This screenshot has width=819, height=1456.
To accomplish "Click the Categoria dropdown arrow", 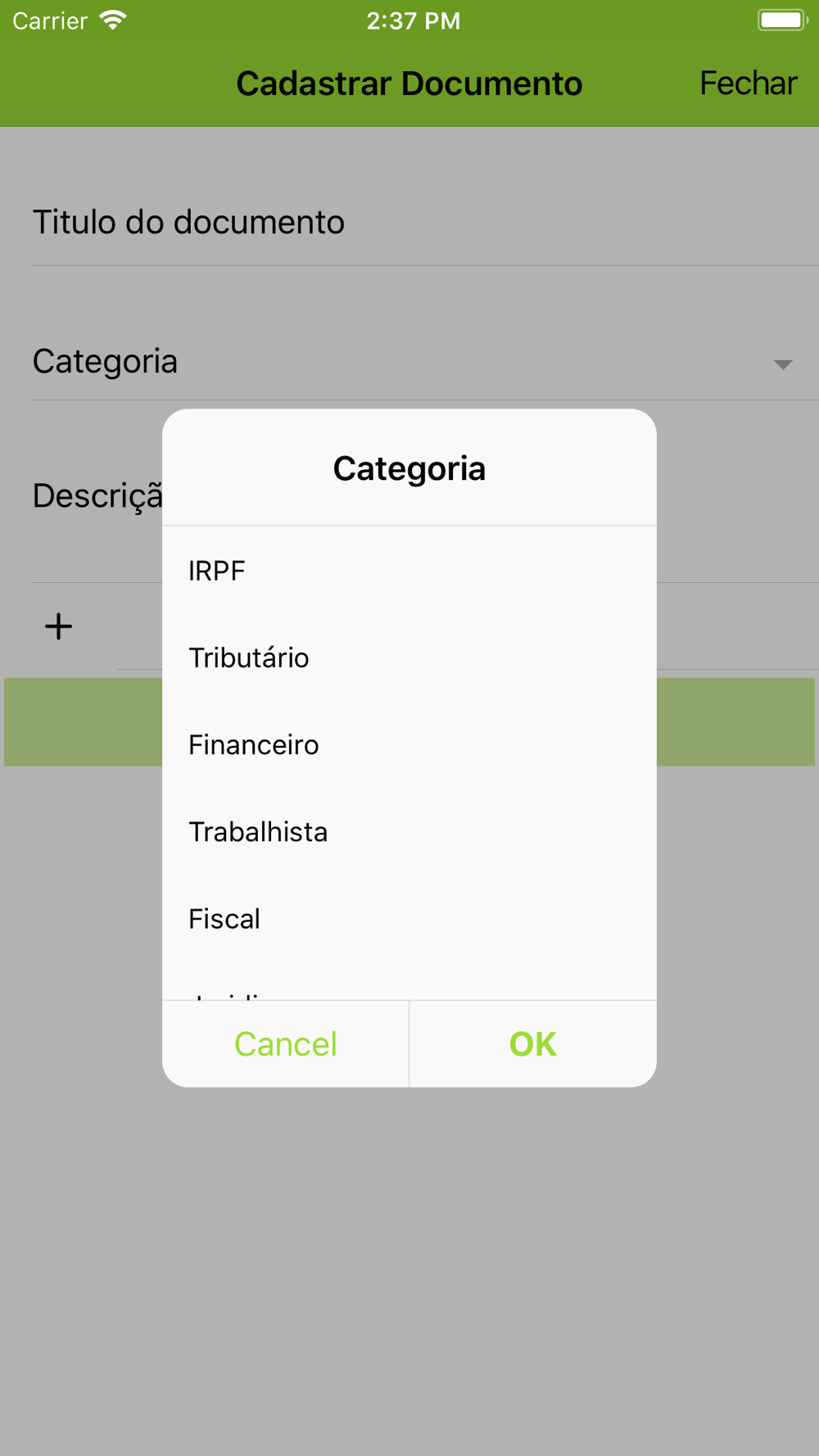I will (783, 364).
